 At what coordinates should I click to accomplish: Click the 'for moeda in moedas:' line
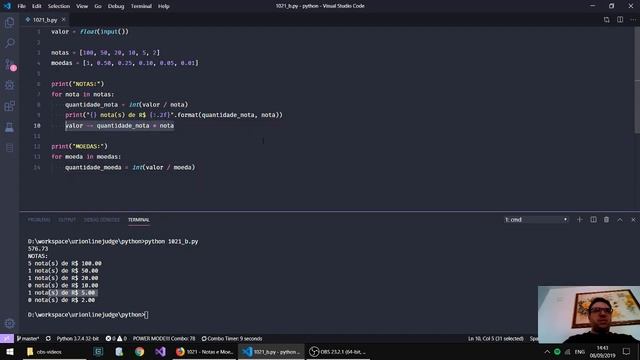[x=86, y=157]
